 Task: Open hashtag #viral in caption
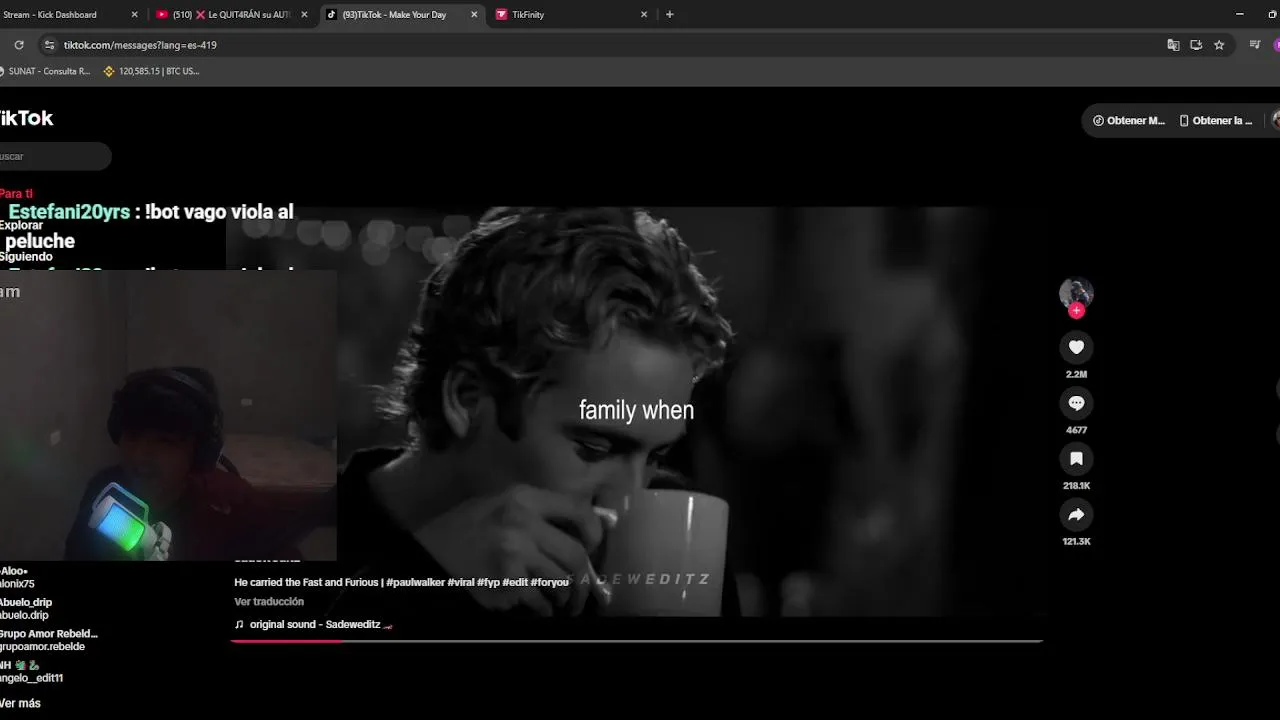[461, 582]
